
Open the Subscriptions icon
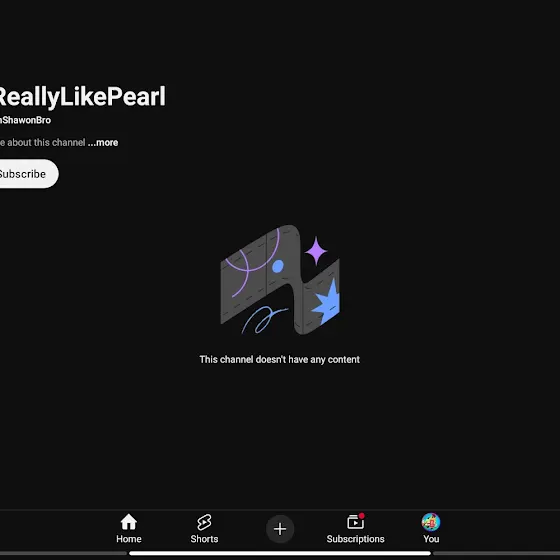(x=355, y=522)
